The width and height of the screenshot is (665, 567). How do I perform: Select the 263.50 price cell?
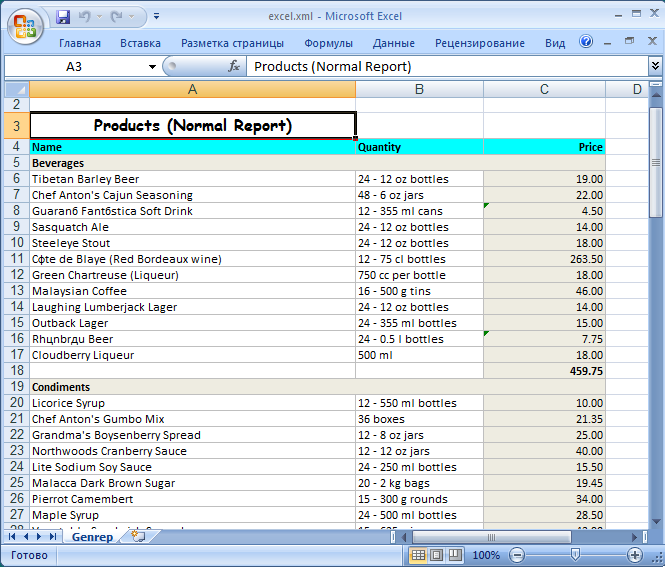coord(544,259)
